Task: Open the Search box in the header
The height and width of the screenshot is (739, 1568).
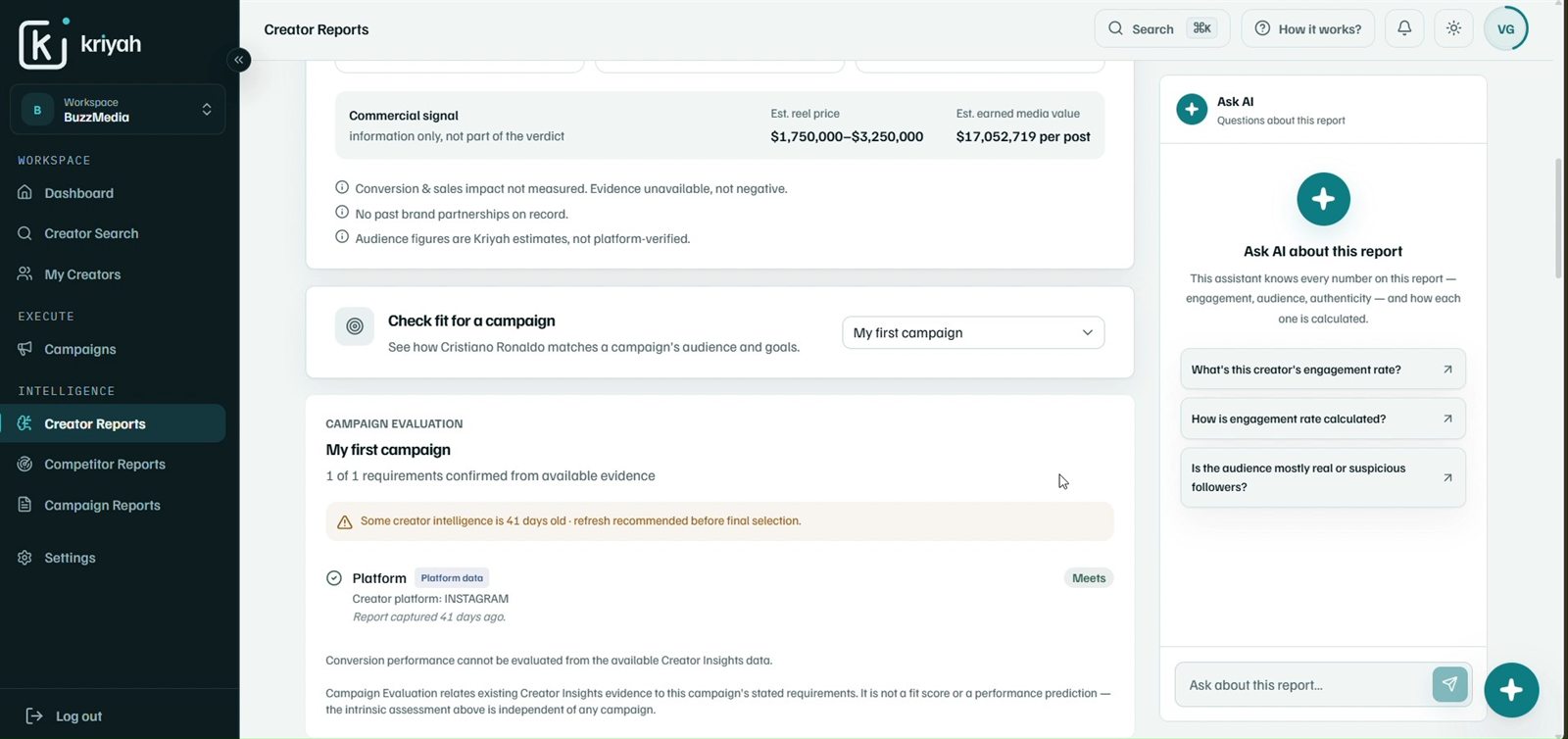Action: pos(1161,28)
